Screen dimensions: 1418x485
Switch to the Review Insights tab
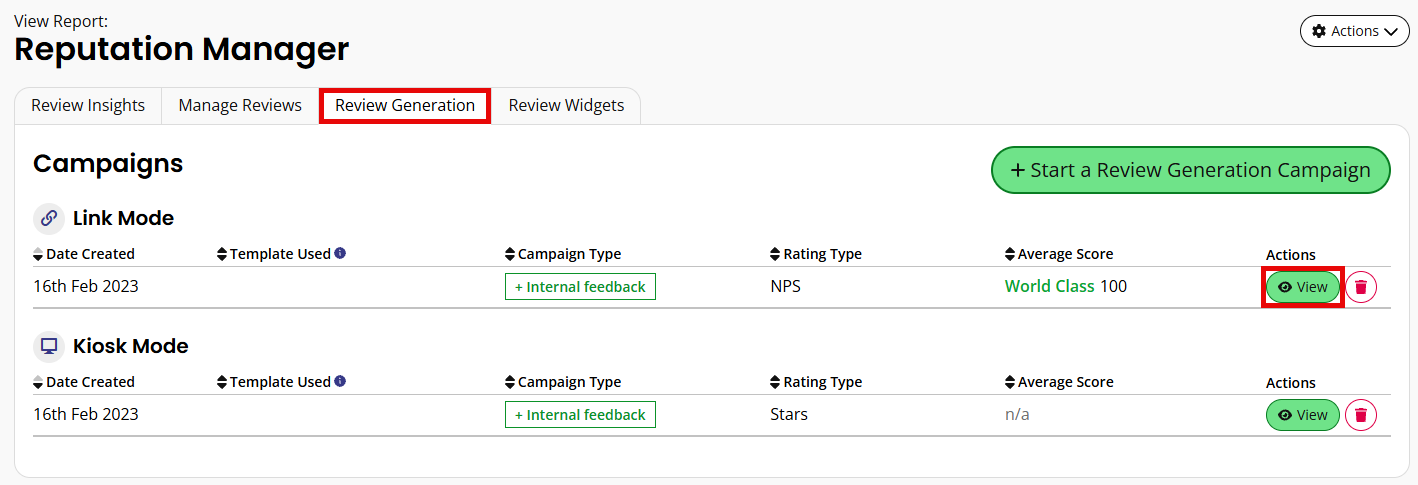pyautogui.click(x=88, y=105)
